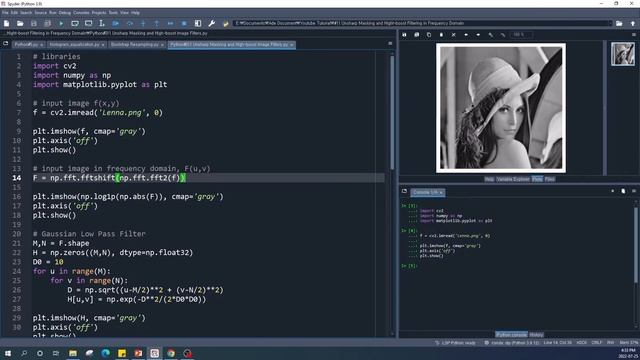Run the current cell

[75, 24]
